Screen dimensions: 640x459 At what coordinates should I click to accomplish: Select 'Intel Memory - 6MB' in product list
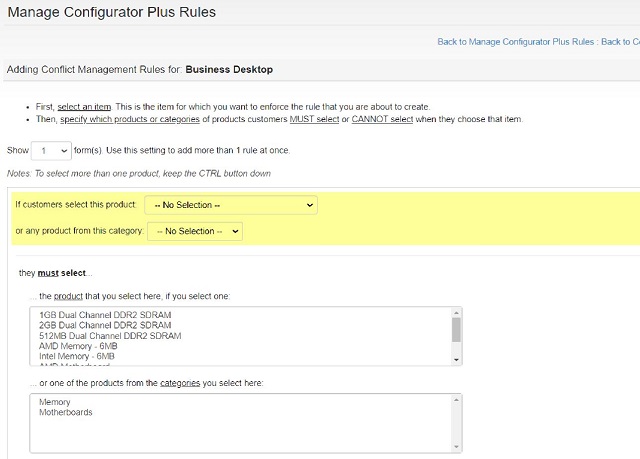pos(77,356)
